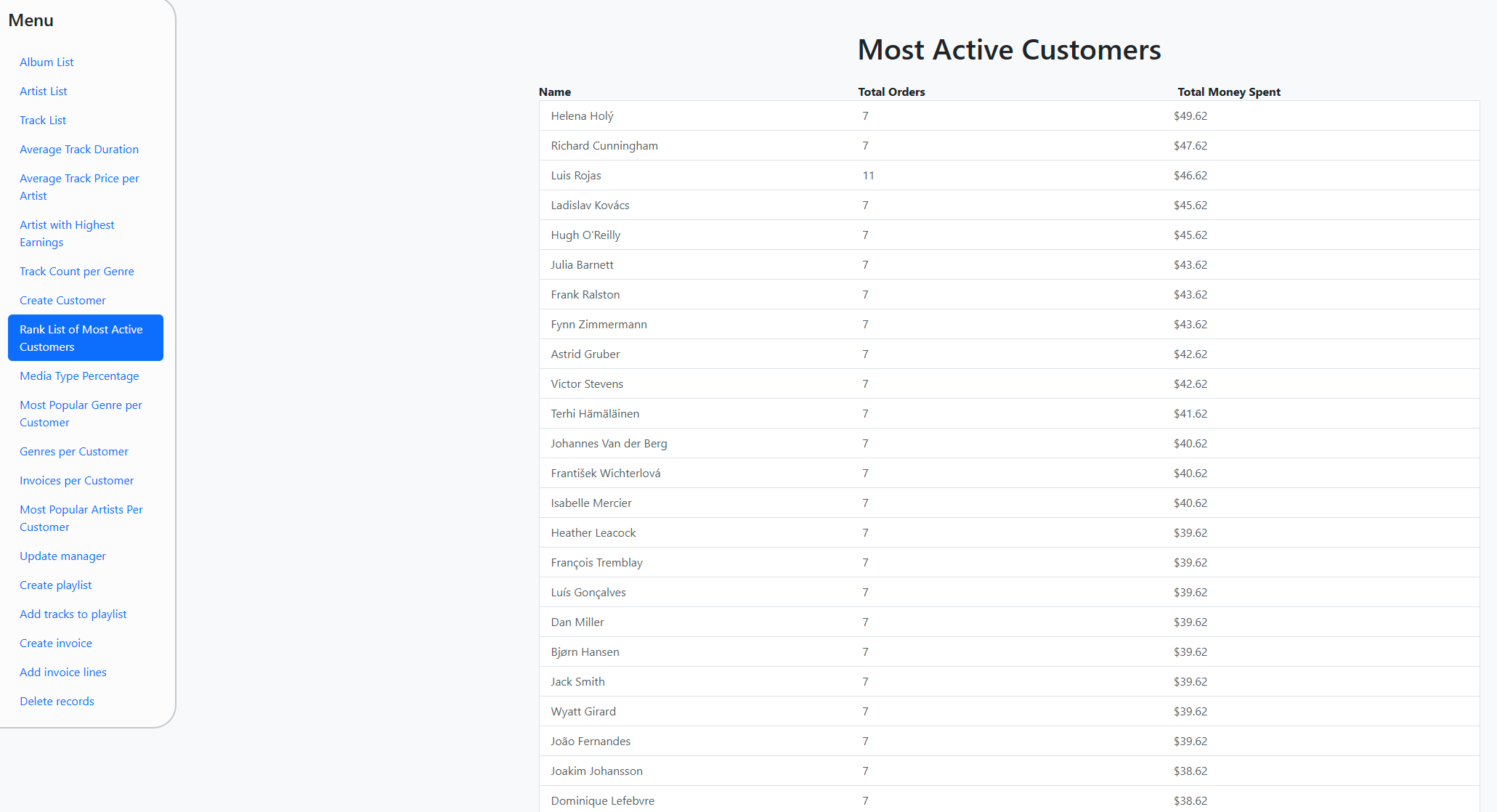Click the Luis Rojas table row
The image size is (1497, 812).
click(x=1009, y=176)
